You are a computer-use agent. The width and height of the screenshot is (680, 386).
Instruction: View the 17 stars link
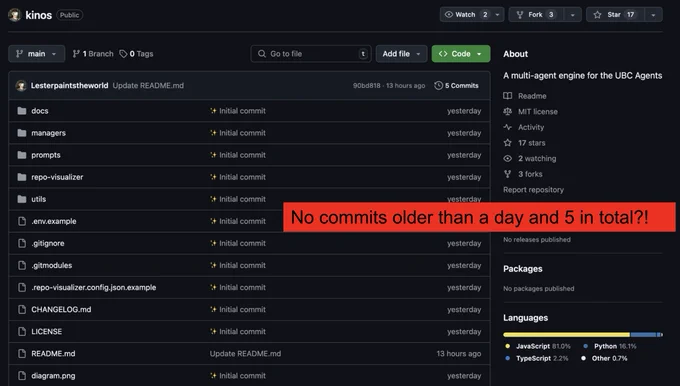pyautogui.click(x=532, y=143)
